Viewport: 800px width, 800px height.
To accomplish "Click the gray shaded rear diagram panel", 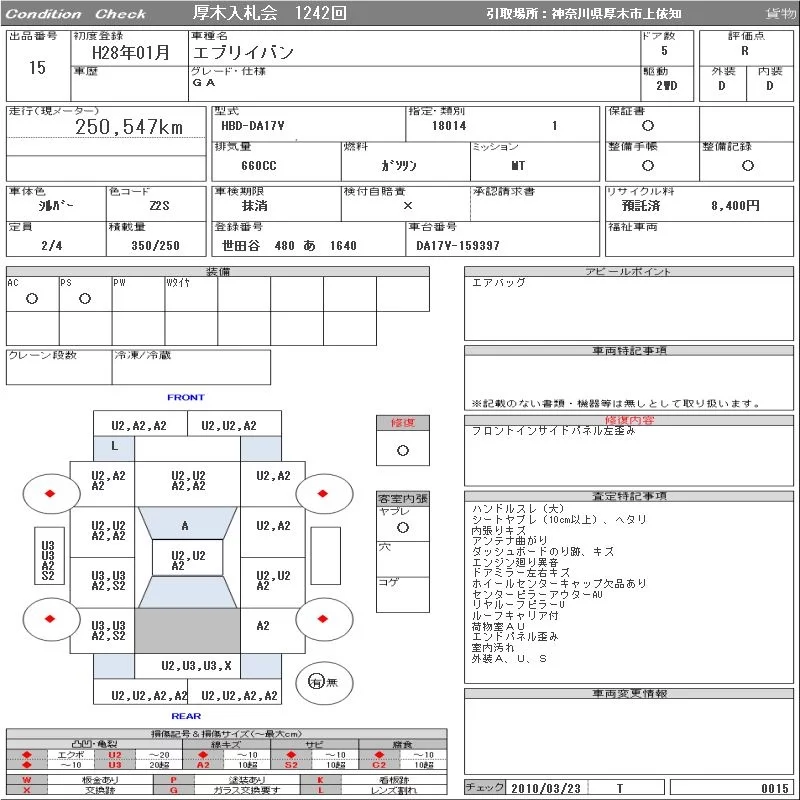I will point(188,631).
